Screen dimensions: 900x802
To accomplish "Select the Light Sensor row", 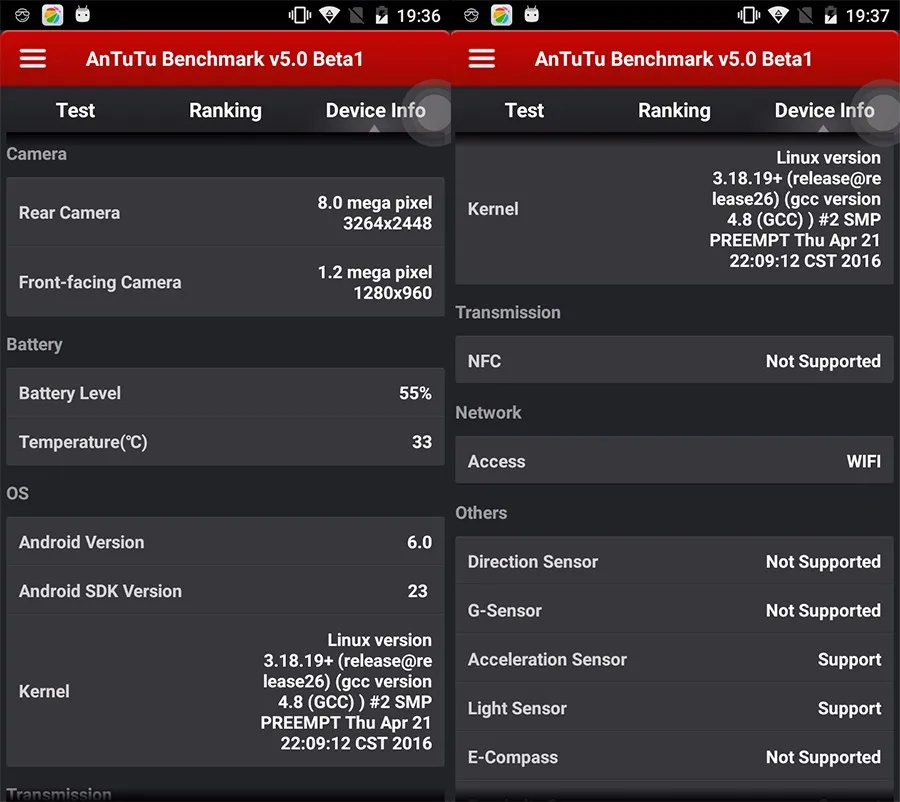I will (674, 708).
